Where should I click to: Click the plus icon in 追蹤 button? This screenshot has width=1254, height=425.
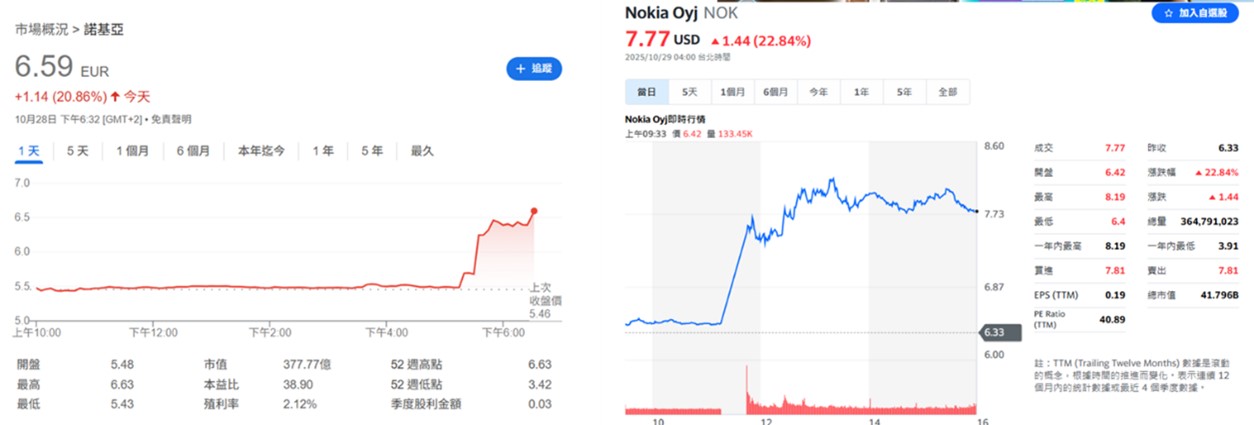pos(520,68)
